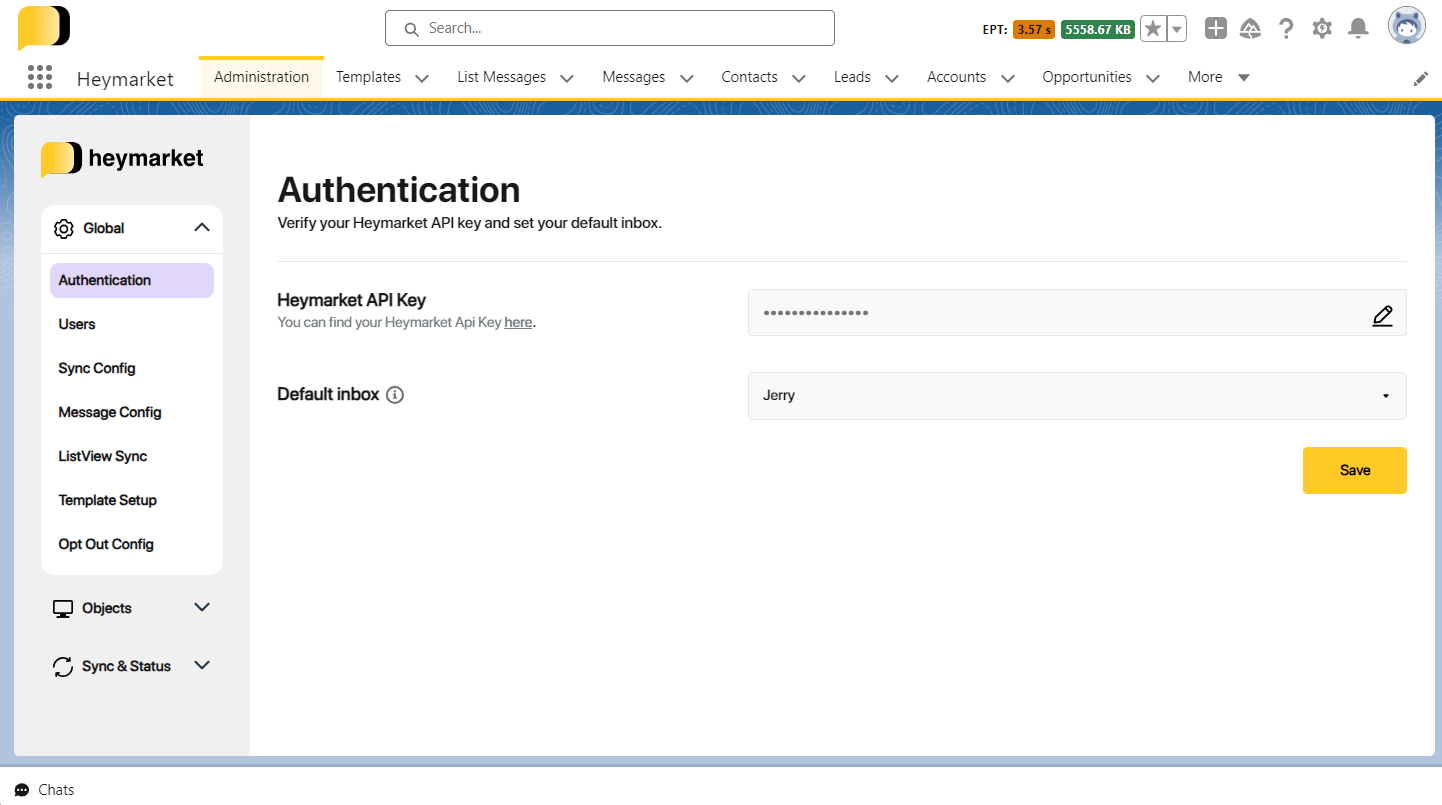Viewport: 1442px width, 805px height.
Task: Click the yellow Save button
Action: click(x=1354, y=470)
